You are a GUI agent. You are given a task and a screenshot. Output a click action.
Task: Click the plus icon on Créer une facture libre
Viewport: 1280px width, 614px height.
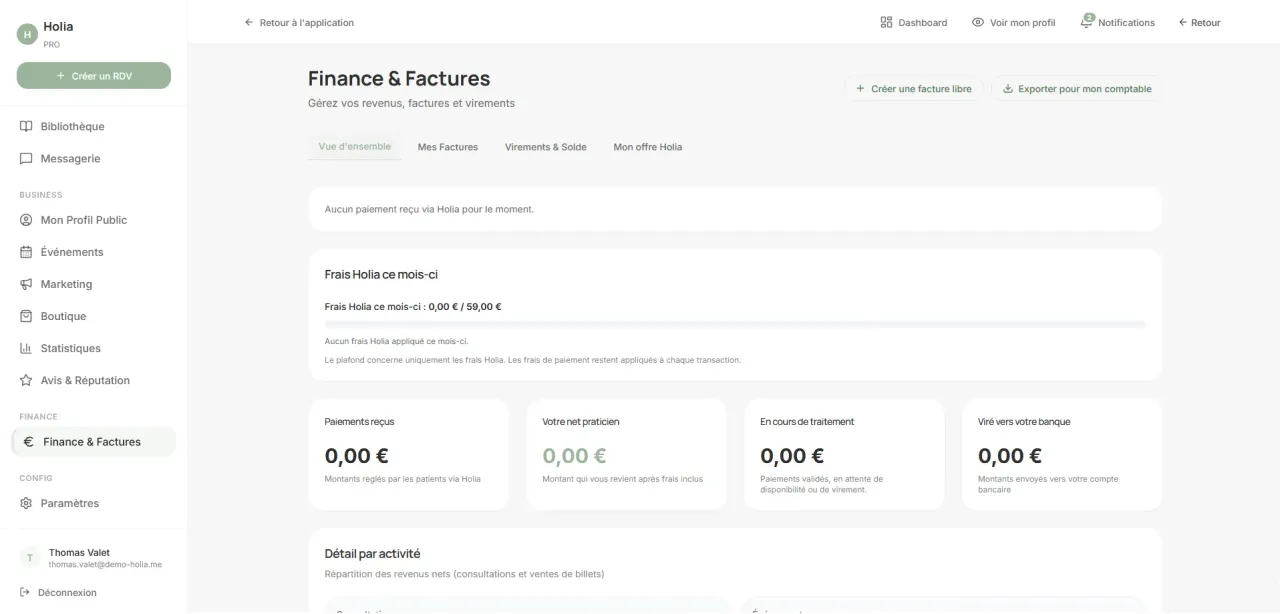click(860, 89)
